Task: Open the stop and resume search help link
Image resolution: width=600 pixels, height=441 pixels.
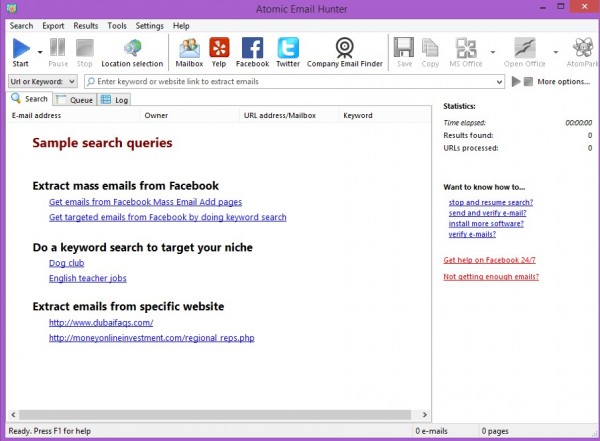Action: pyautogui.click(x=491, y=203)
